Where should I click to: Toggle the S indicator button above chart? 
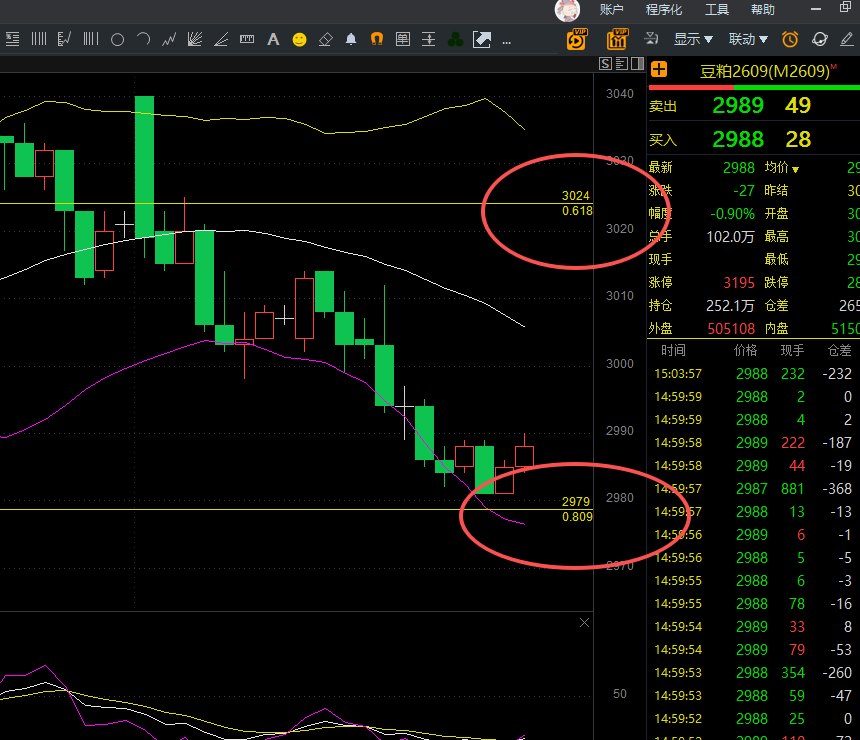[x=606, y=64]
